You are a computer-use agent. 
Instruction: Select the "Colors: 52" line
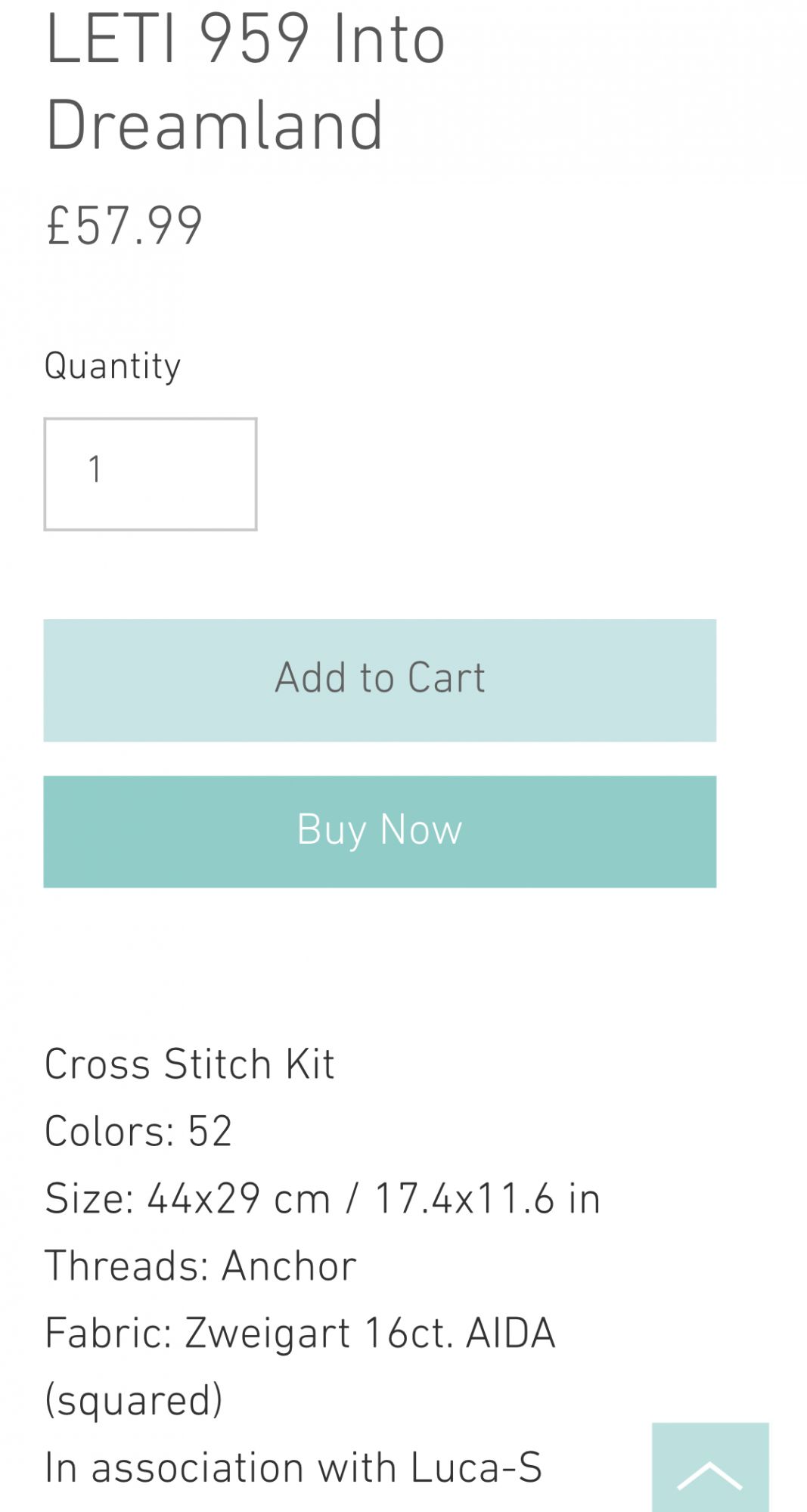pyautogui.click(x=138, y=1131)
